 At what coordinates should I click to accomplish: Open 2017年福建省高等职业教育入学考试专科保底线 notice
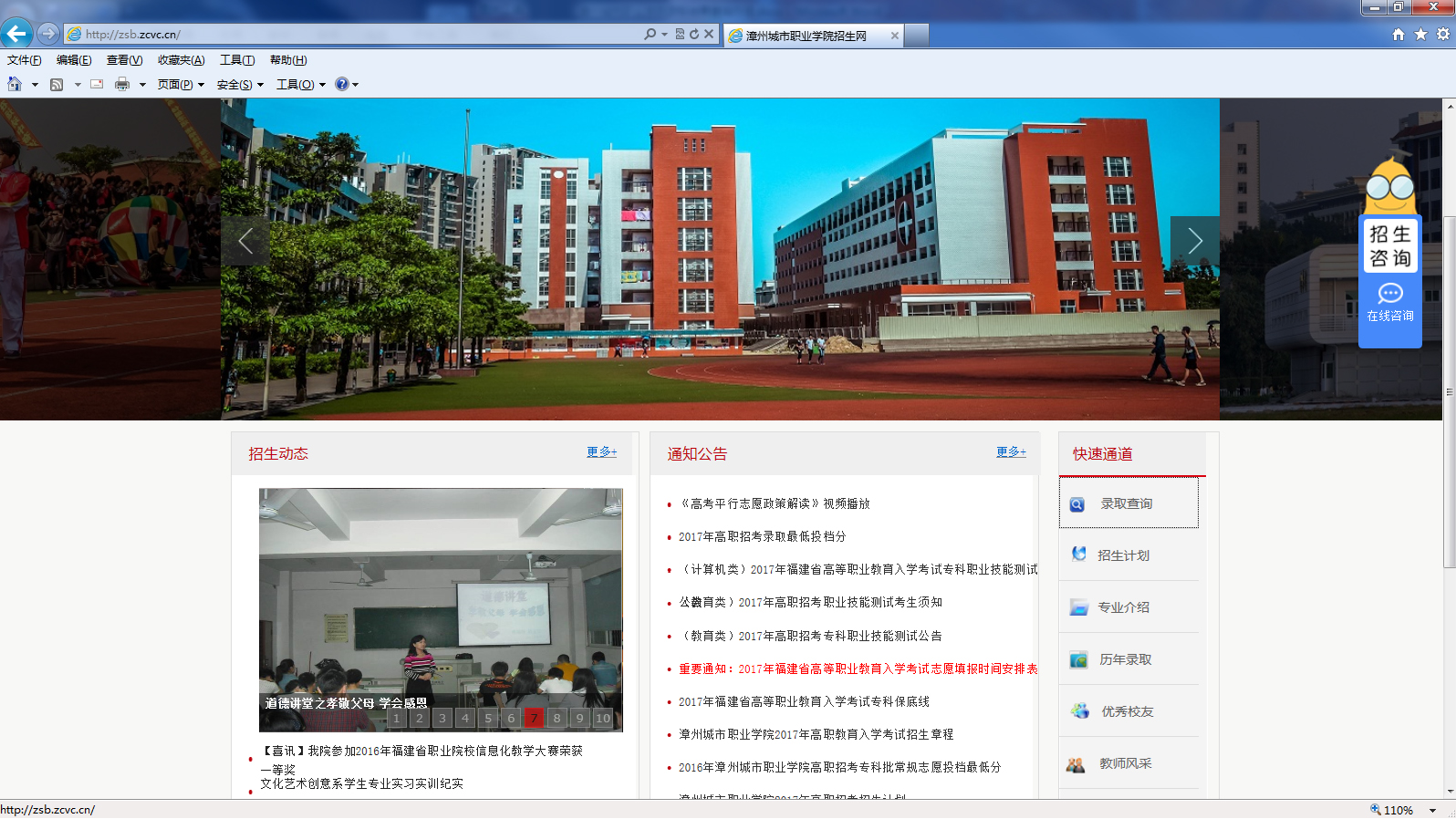point(804,701)
